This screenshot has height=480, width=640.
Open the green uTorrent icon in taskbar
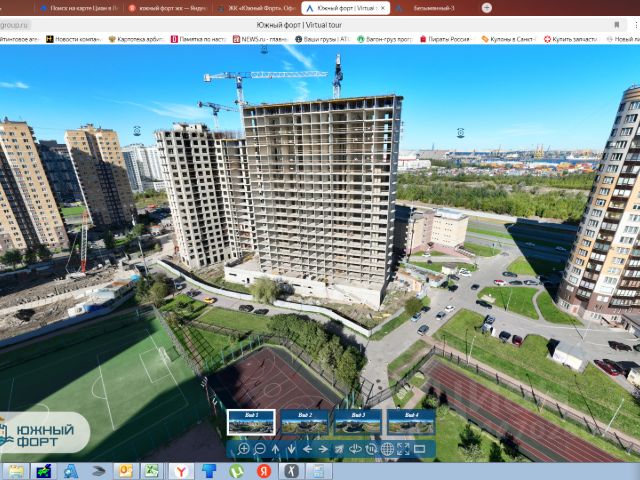pyautogui.click(x=236, y=471)
